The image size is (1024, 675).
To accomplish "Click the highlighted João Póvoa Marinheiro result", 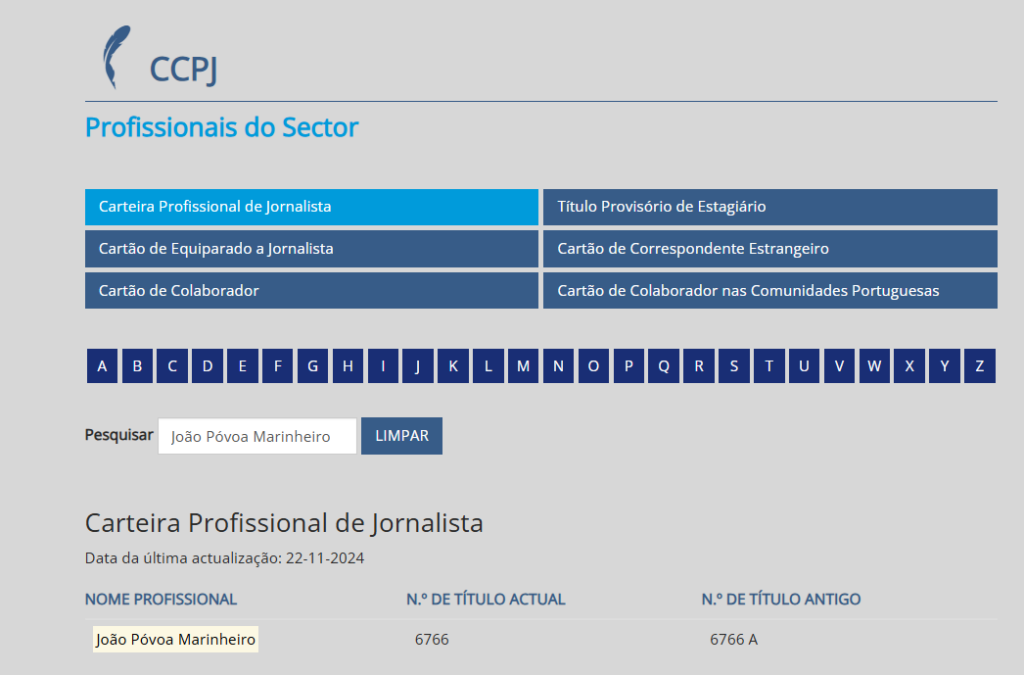I will click(175, 639).
